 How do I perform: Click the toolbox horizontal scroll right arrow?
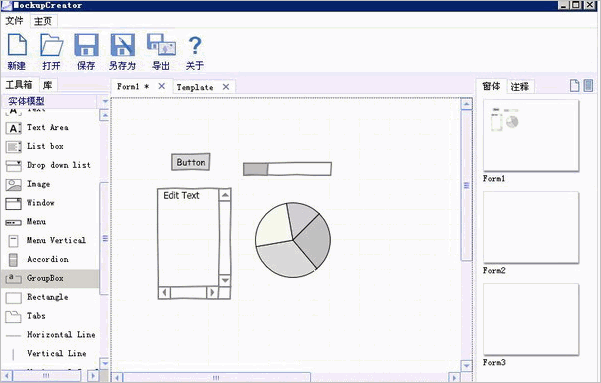point(93,376)
